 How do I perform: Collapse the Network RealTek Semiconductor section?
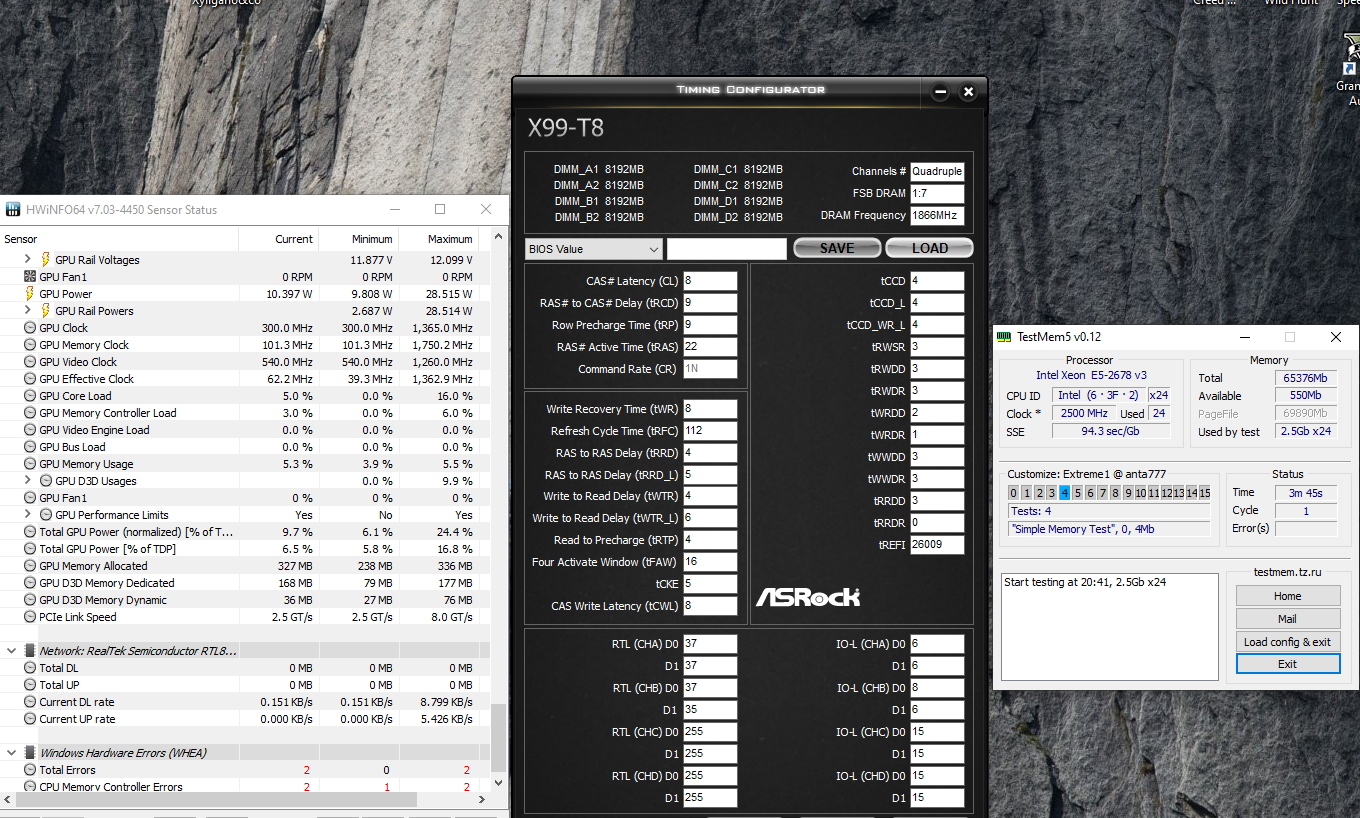[12, 651]
